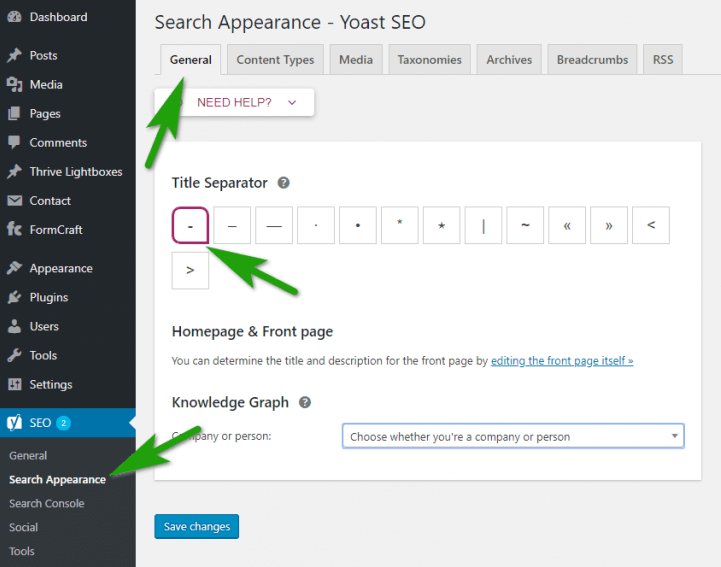Open Social in the SEO submenu
Screen dimensions: 721x567
point(23,527)
